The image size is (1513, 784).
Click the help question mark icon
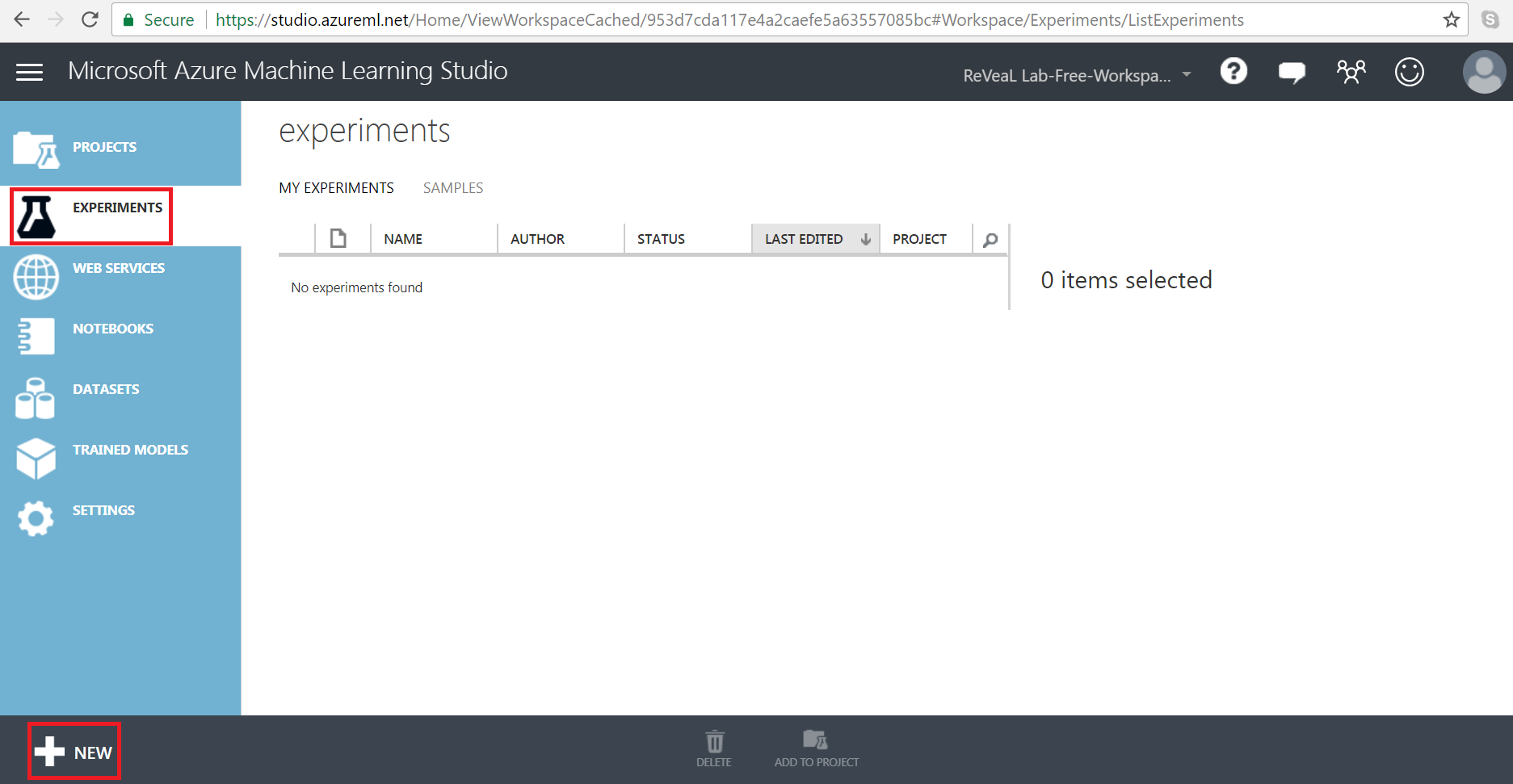tap(1234, 72)
